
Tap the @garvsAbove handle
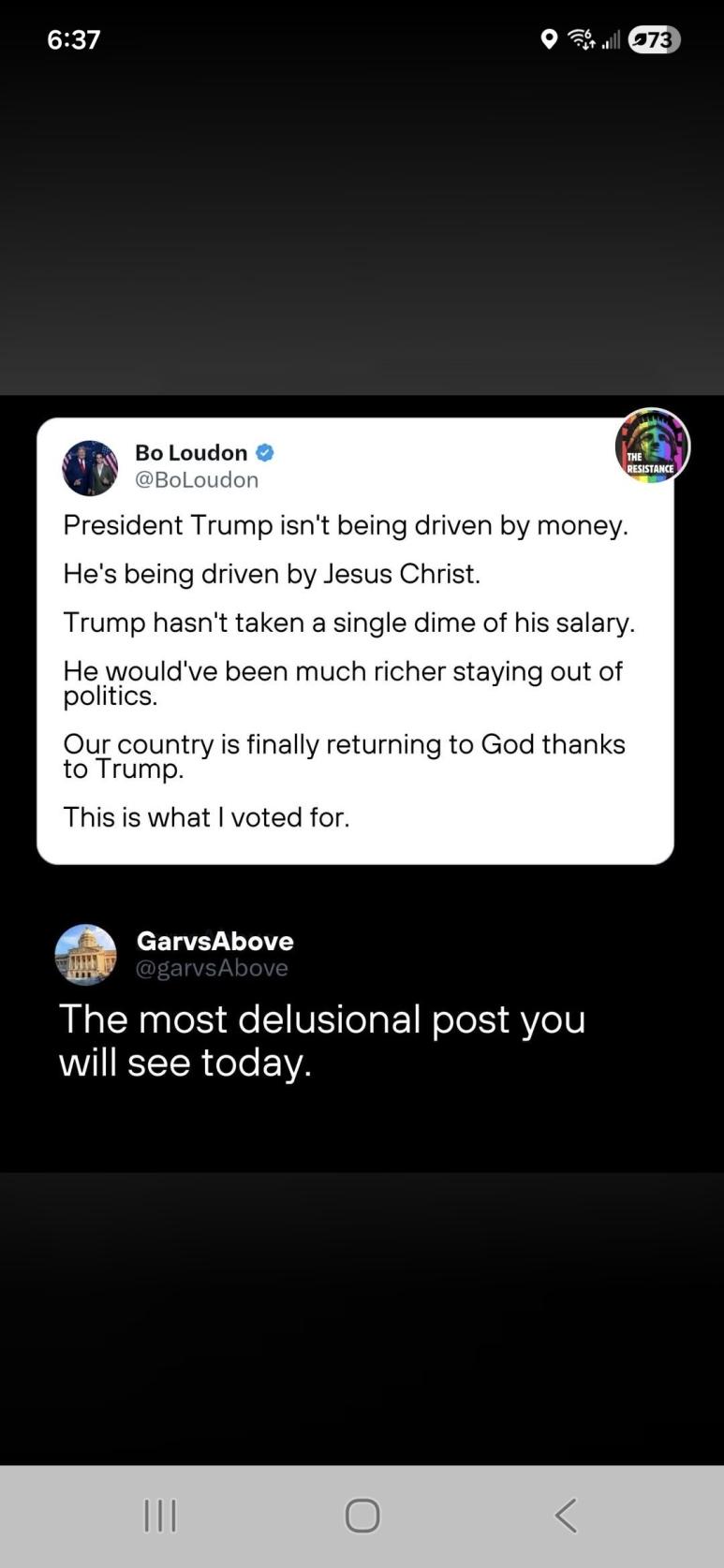[212, 968]
